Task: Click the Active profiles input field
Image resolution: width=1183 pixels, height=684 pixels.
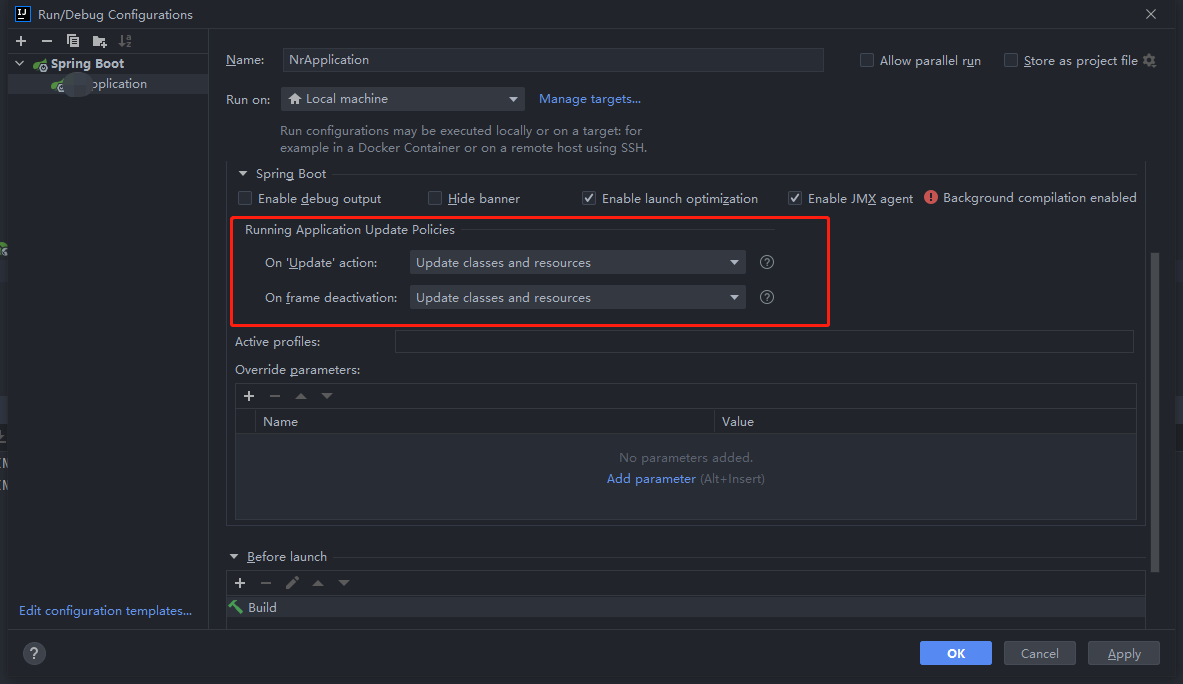Action: click(764, 342)
